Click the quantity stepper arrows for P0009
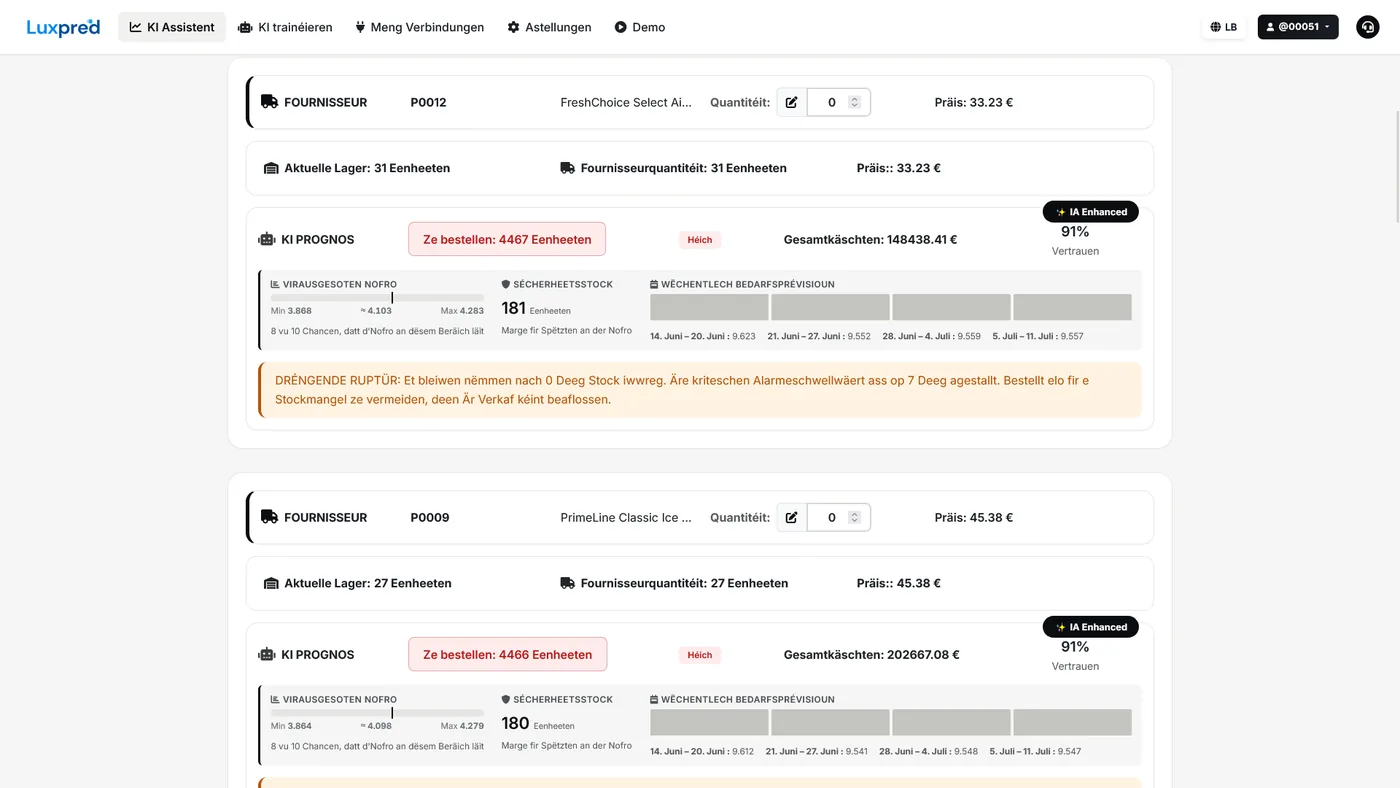The height and width of the screenshot is (788, 1400). [x=854, y=517]
